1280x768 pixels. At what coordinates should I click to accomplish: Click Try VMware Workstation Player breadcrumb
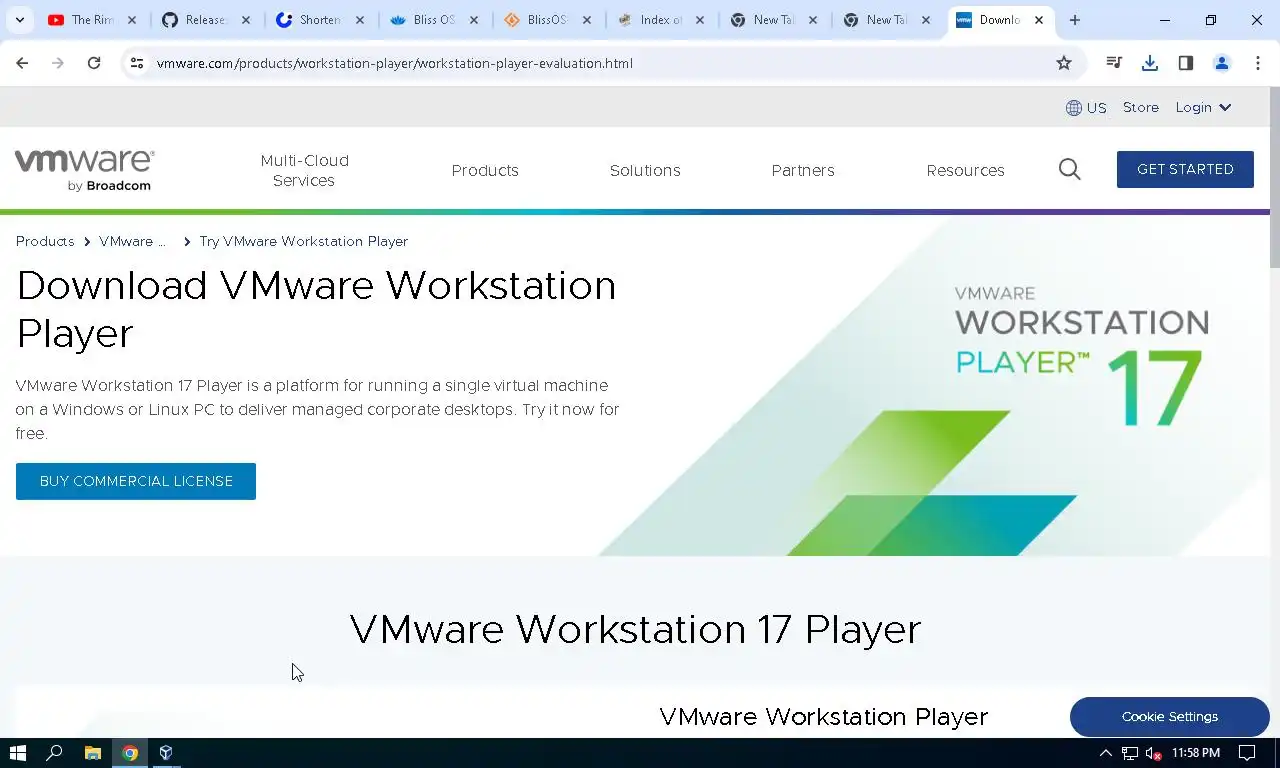304,241
